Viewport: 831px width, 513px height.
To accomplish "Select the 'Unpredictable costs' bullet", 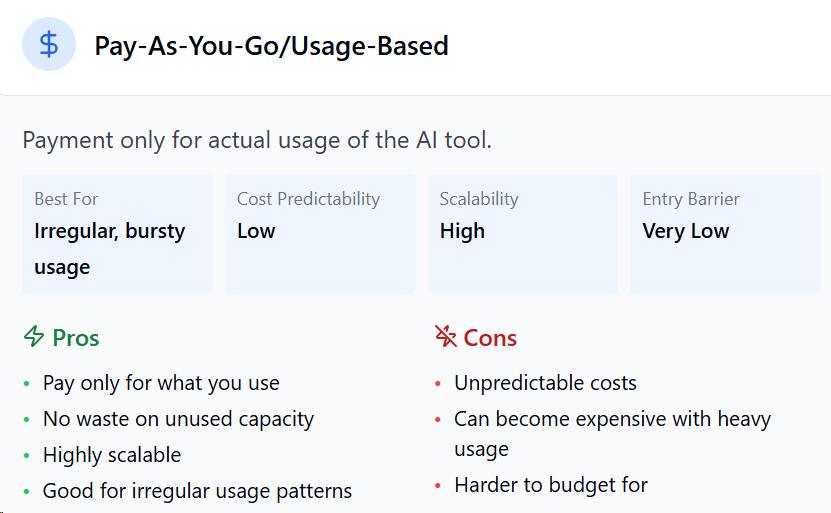I will [545, 383].
